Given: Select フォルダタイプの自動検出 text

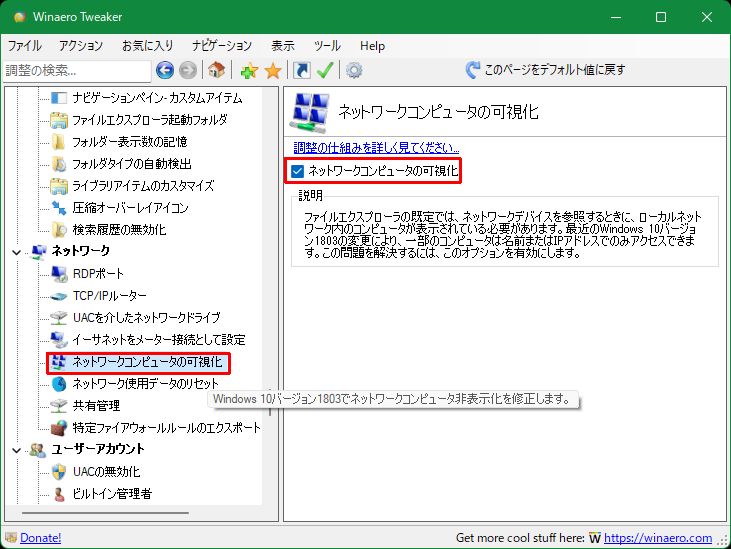Looking at the screenshot, I should pos(132,164).
